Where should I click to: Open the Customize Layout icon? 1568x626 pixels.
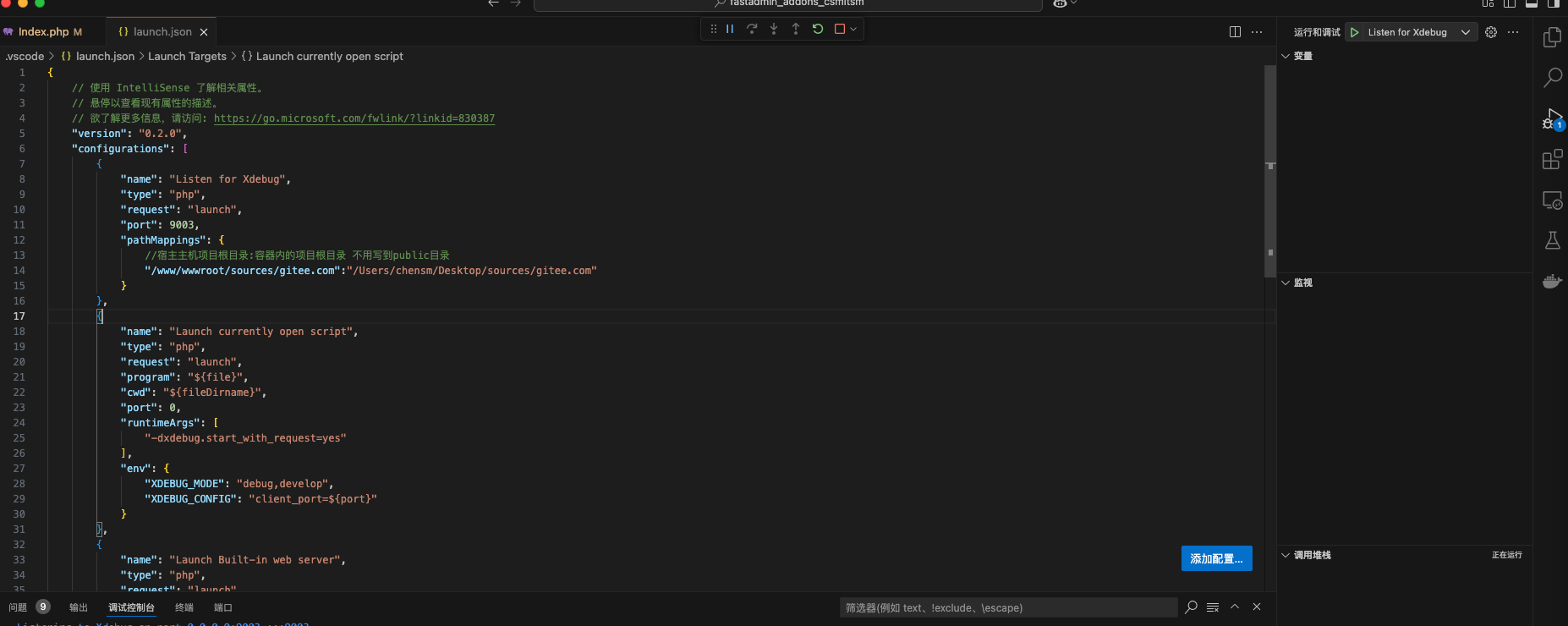1488,3
